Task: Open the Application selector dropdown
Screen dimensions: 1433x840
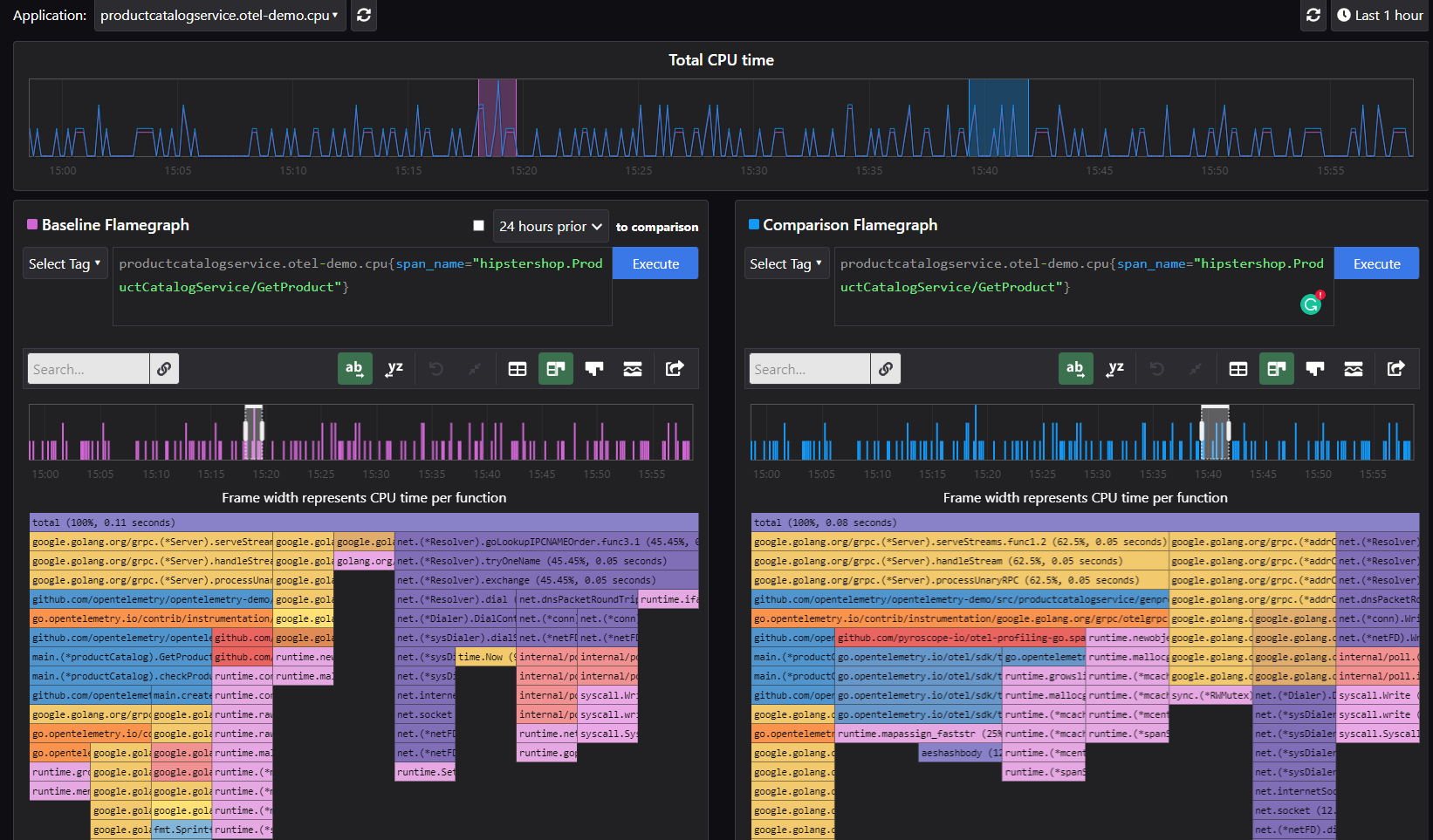Action: (219, 15)
